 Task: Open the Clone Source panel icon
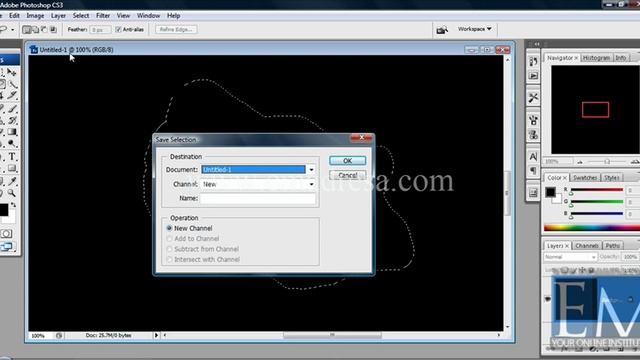pos(533,134)
